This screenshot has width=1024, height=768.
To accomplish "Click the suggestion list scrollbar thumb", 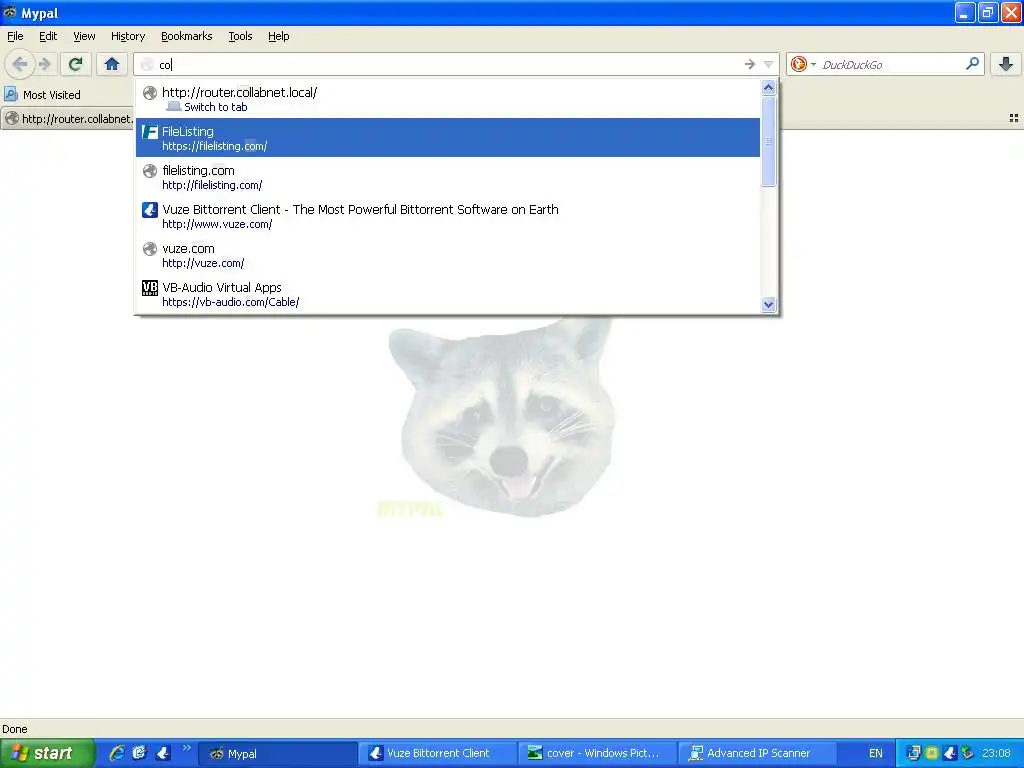I will coord(769,141).
